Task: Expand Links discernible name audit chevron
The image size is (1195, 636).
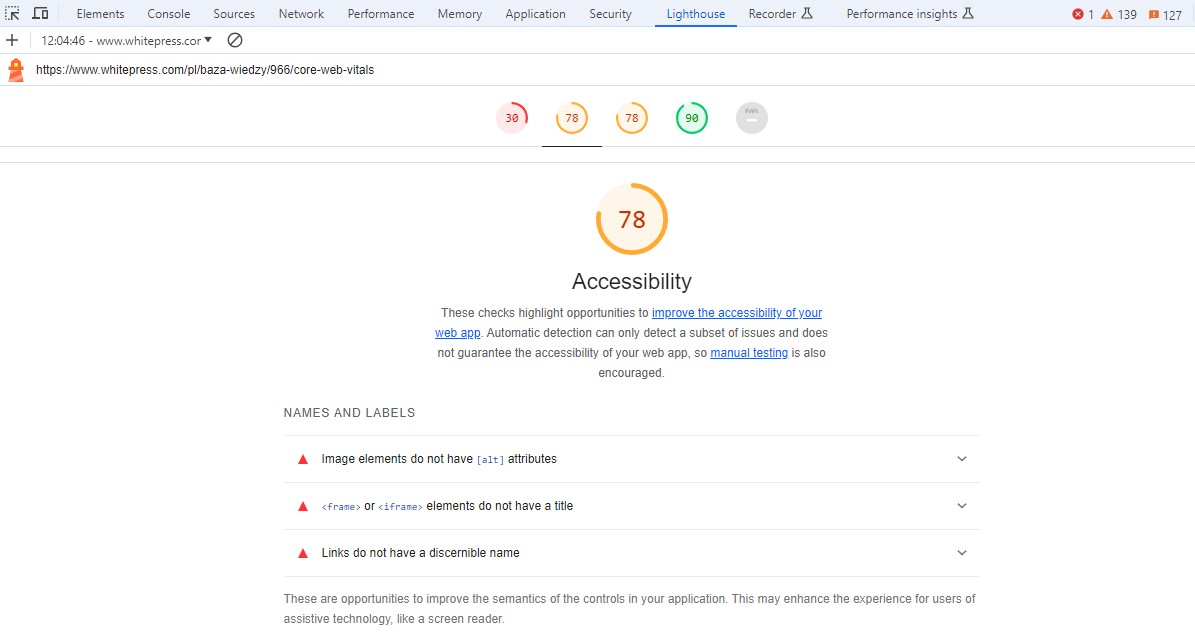Action: click(962, 554)
